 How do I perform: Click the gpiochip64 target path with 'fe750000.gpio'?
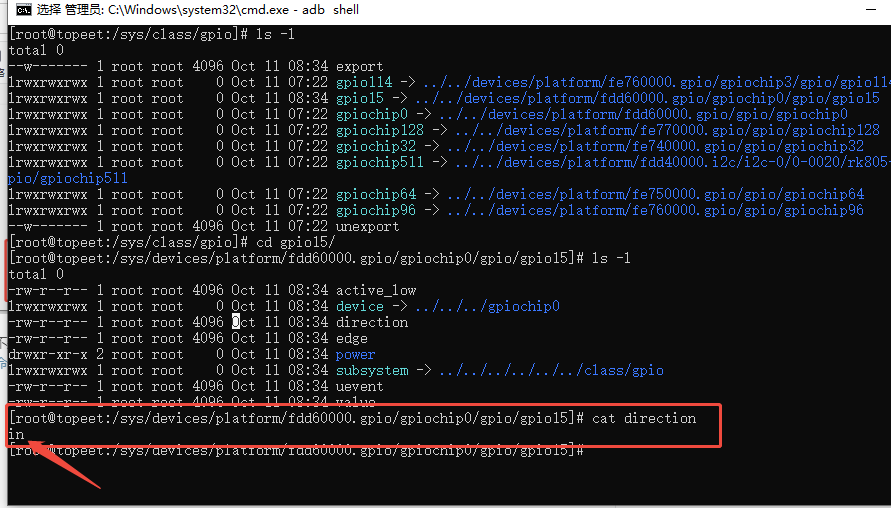click(655, 194)
